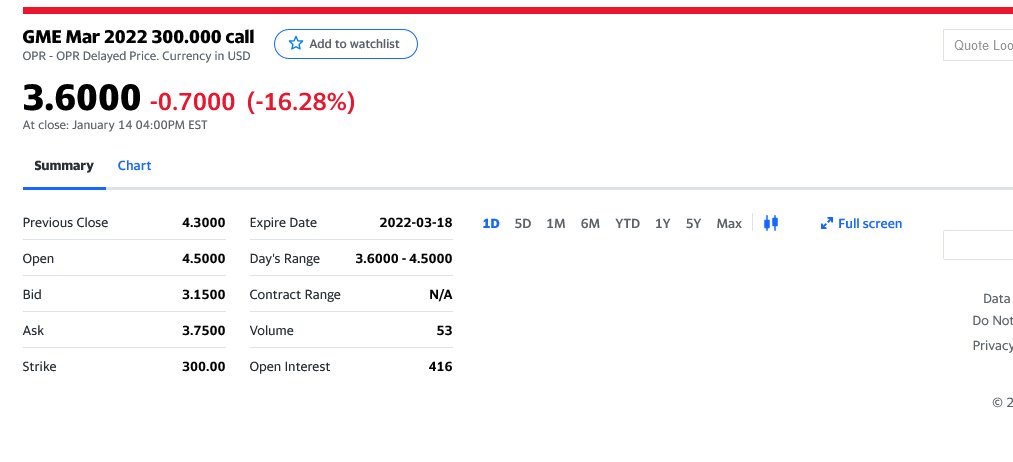Click the Expire Date label

pos(283,223)
